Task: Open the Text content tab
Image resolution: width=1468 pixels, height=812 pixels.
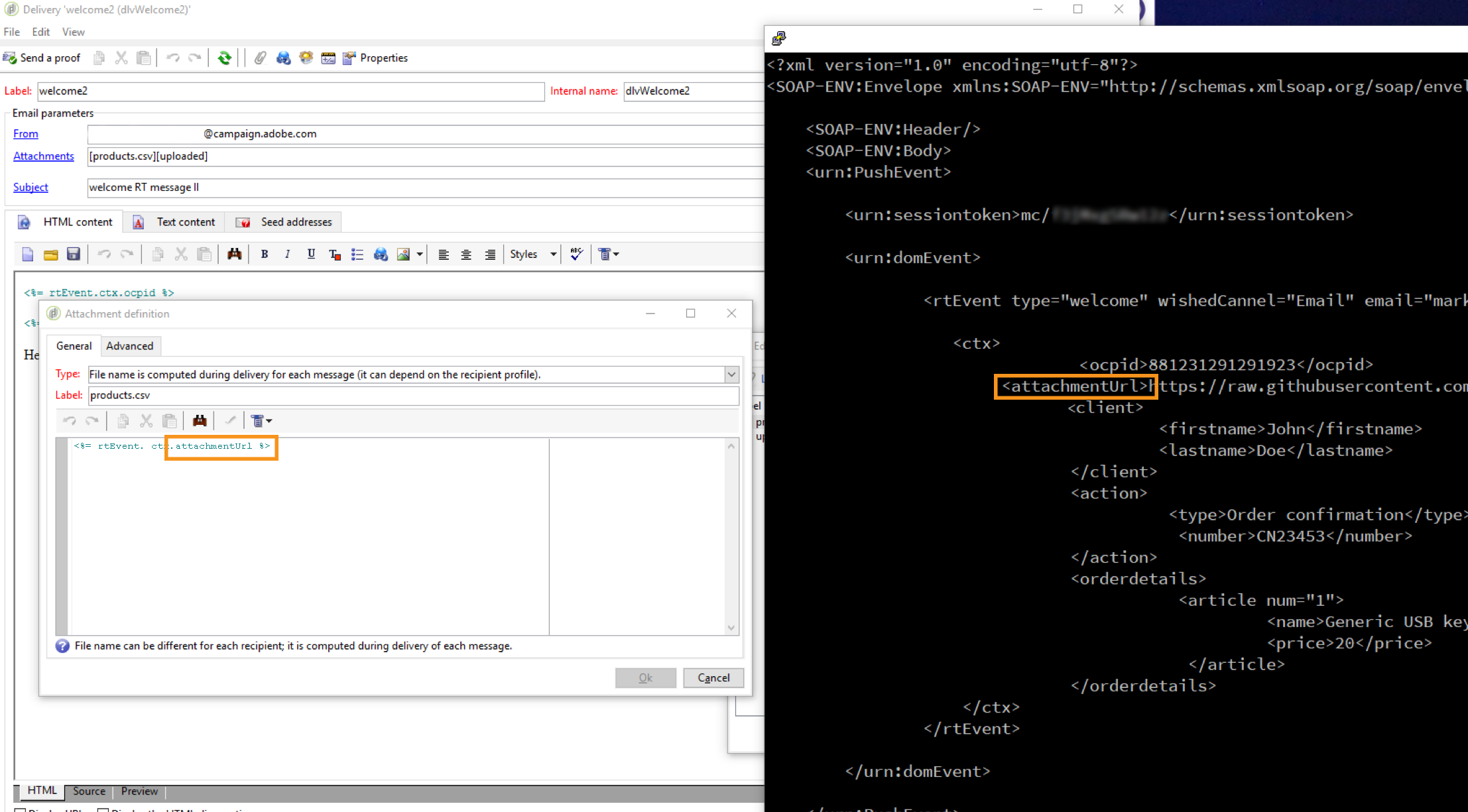Action: click(x=185, y=222)
